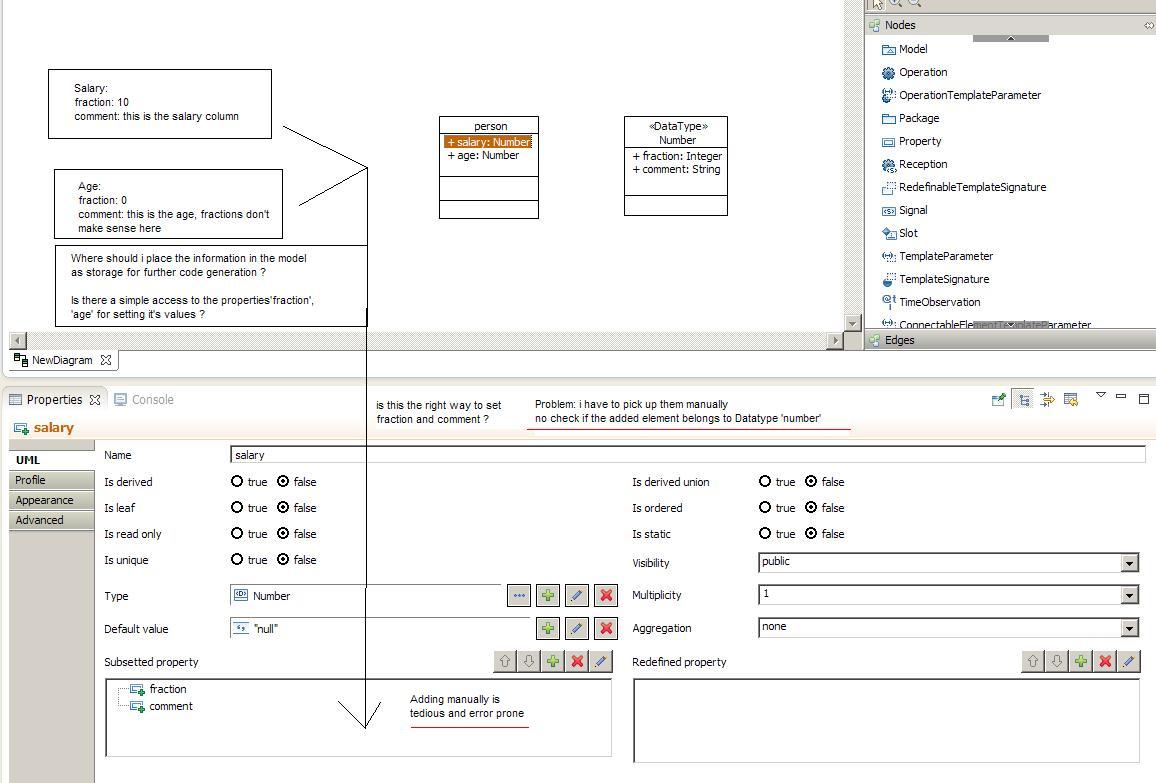1156x783 pixels.
Task: Set Is derived to true
Action: (x=237, y=481)
